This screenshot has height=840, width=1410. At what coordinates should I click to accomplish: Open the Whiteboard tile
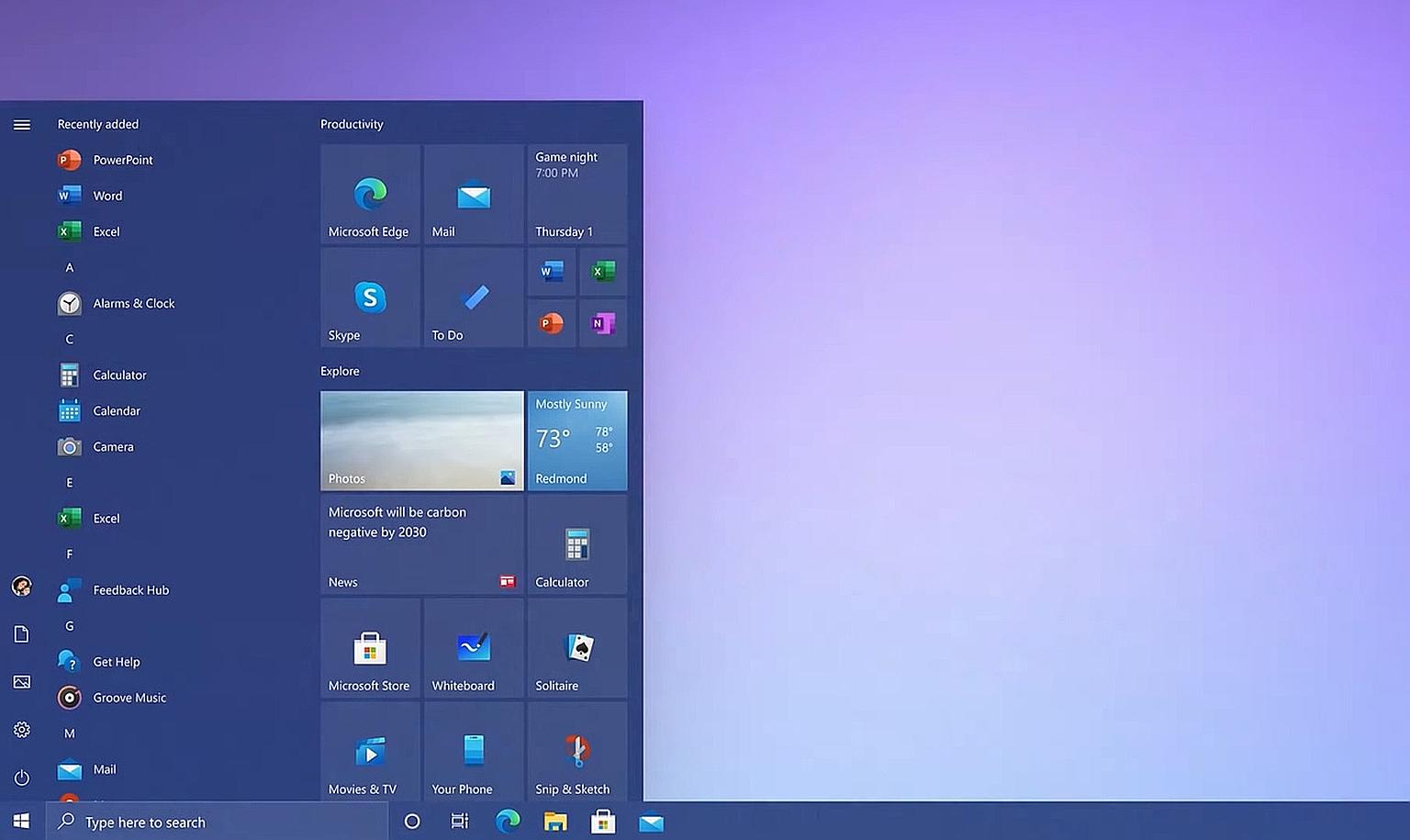tap(473, 649)
